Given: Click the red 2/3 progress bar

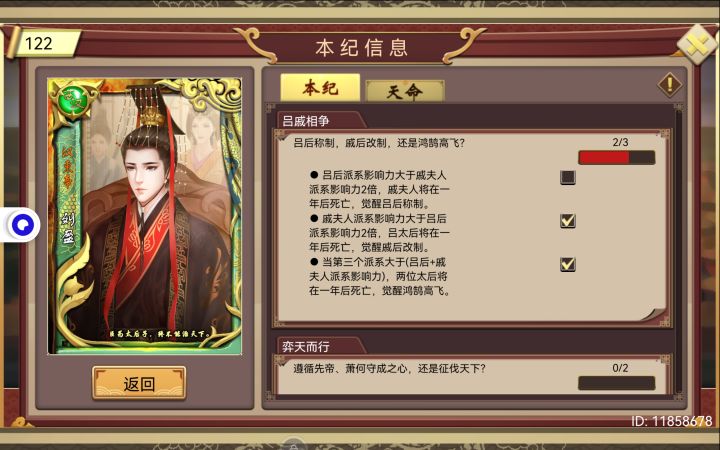Looking at the screenshot, I should [x=616, y=158].
